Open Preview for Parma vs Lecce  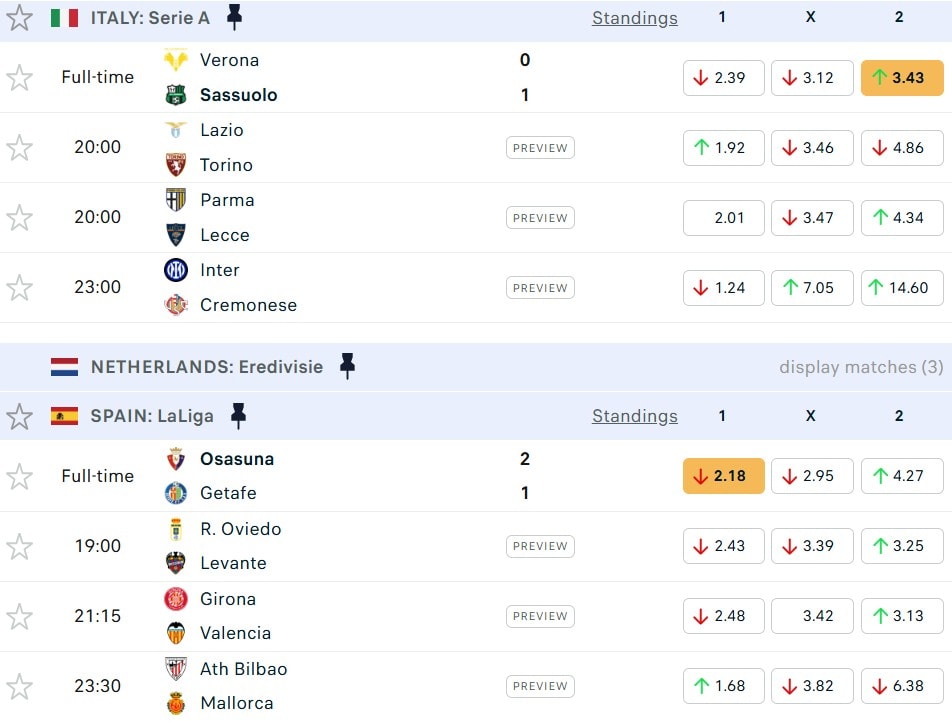tap(540, 218)
